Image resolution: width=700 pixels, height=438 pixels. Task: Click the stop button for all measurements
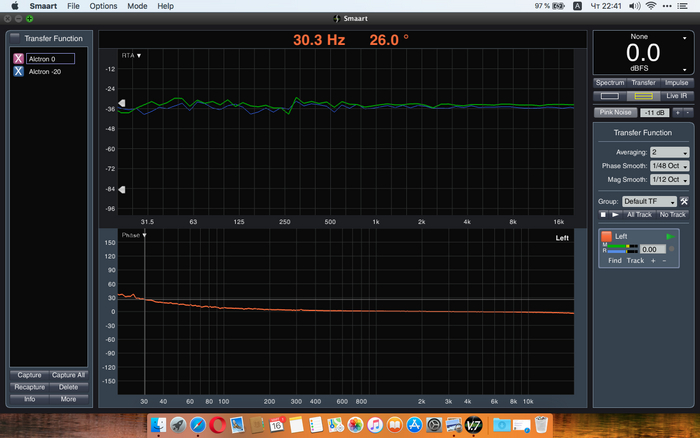[602, 214]
